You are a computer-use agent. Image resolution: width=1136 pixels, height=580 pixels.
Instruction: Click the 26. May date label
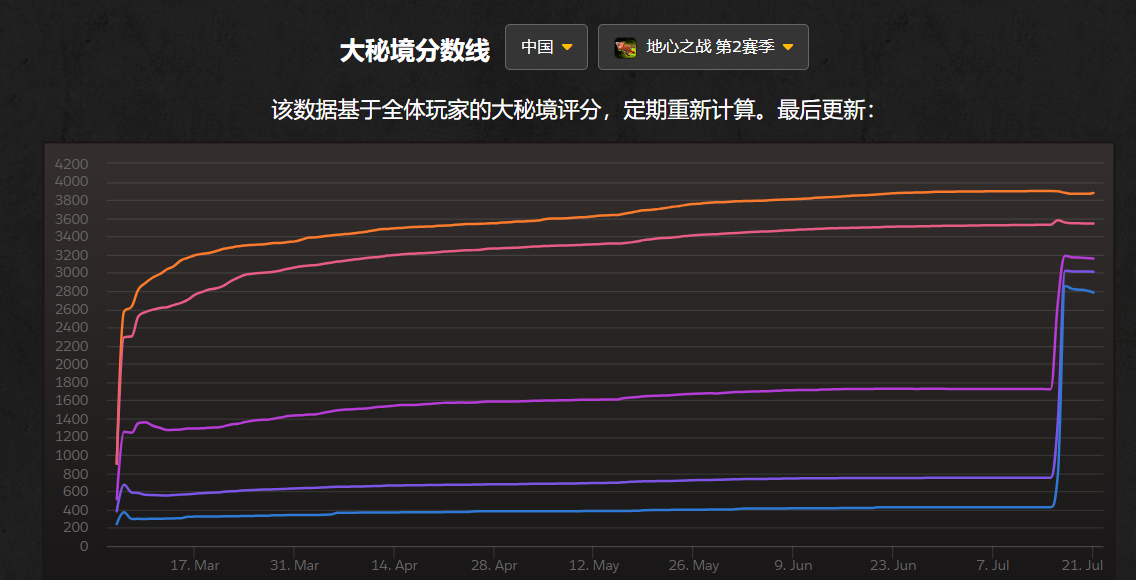pyautogui.click(x=693, y=565)
